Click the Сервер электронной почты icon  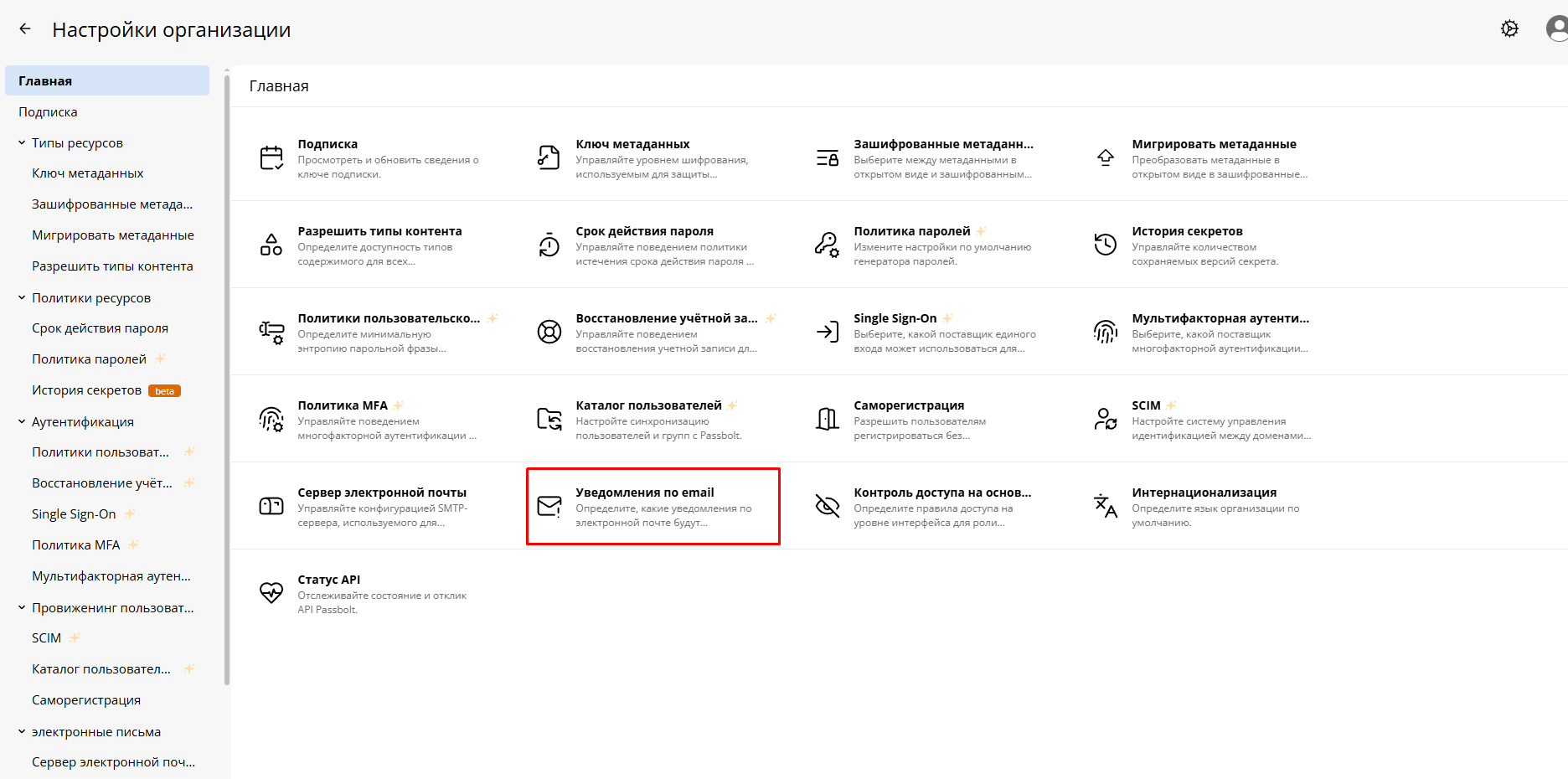pyautogui.click(x=271, y=506)
